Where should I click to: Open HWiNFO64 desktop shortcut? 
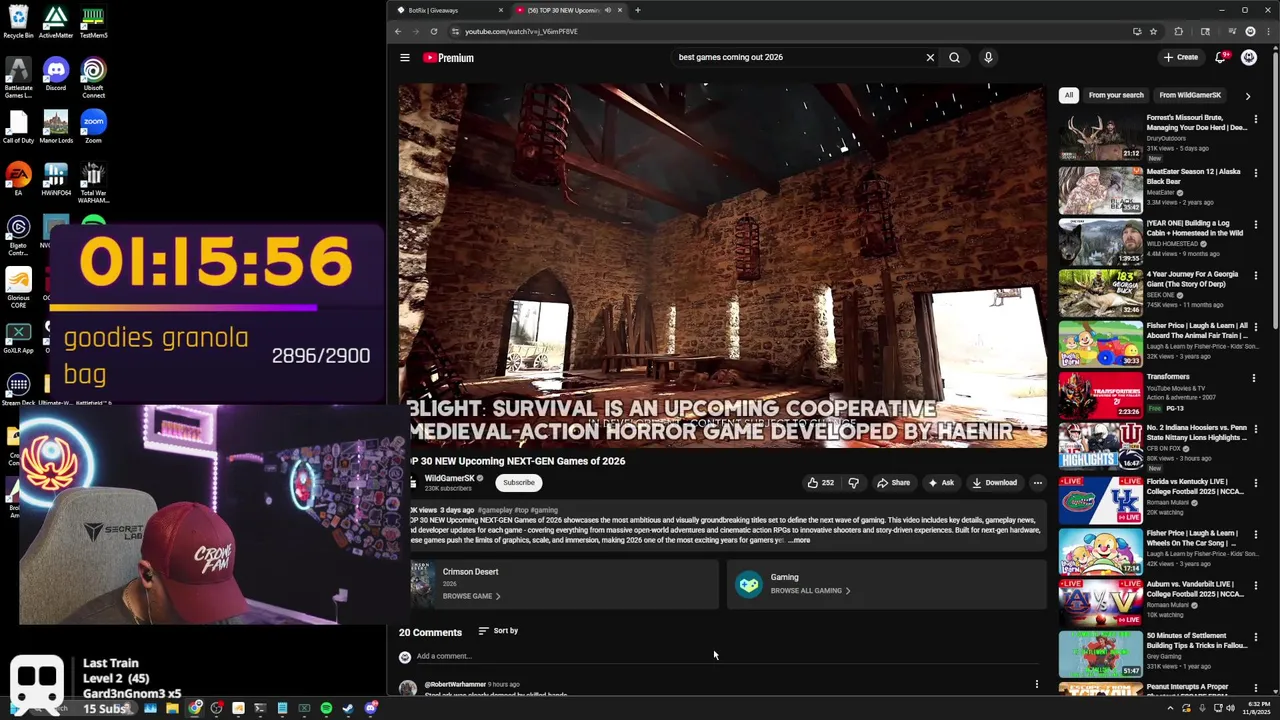pyautogui.click(x=56, y=180)
